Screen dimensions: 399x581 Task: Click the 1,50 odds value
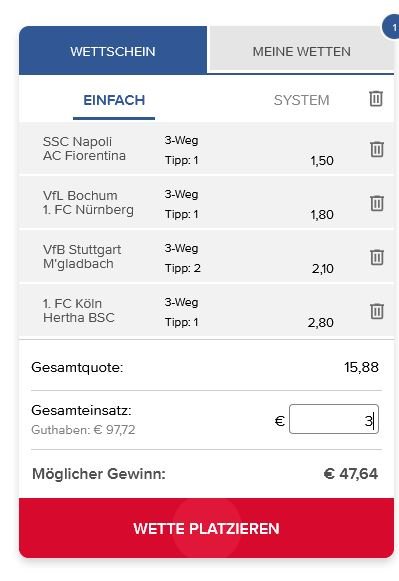(x=322, y=161)
